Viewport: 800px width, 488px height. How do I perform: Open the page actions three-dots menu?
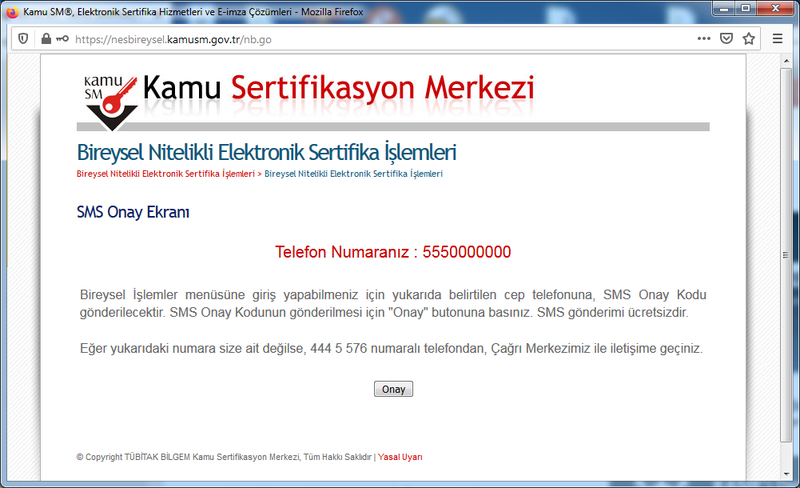pyautogui.click(x=704, y=39)
